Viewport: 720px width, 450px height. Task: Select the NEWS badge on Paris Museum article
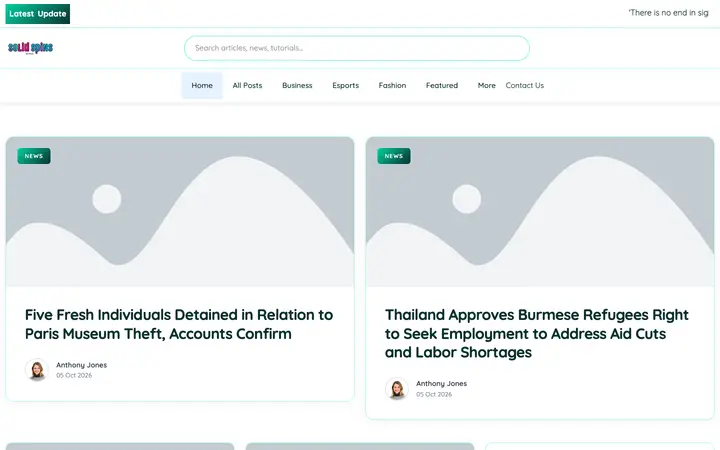(34, 156)
